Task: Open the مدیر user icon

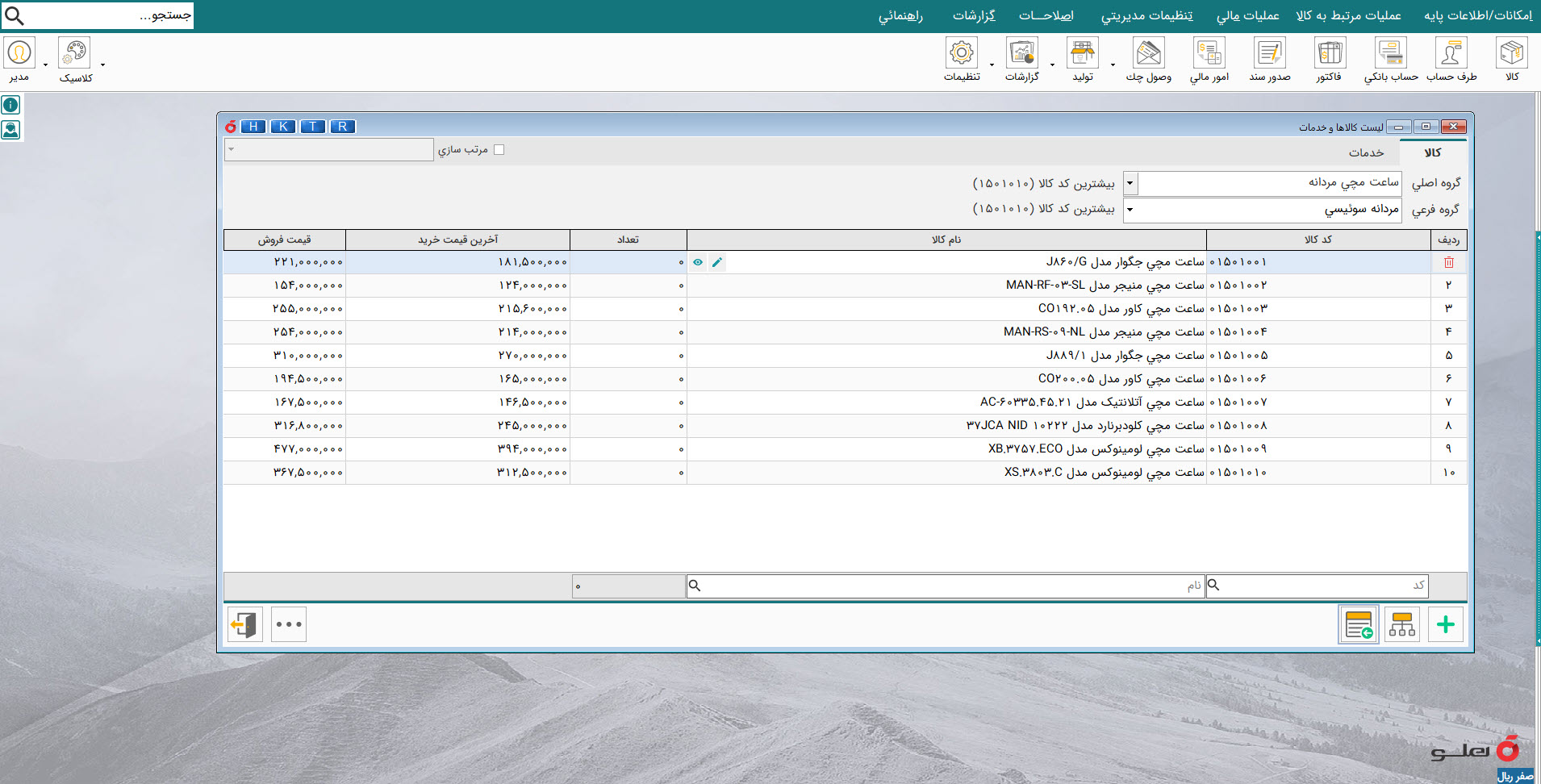Action: pyautogui.click(x=19, y=53)
